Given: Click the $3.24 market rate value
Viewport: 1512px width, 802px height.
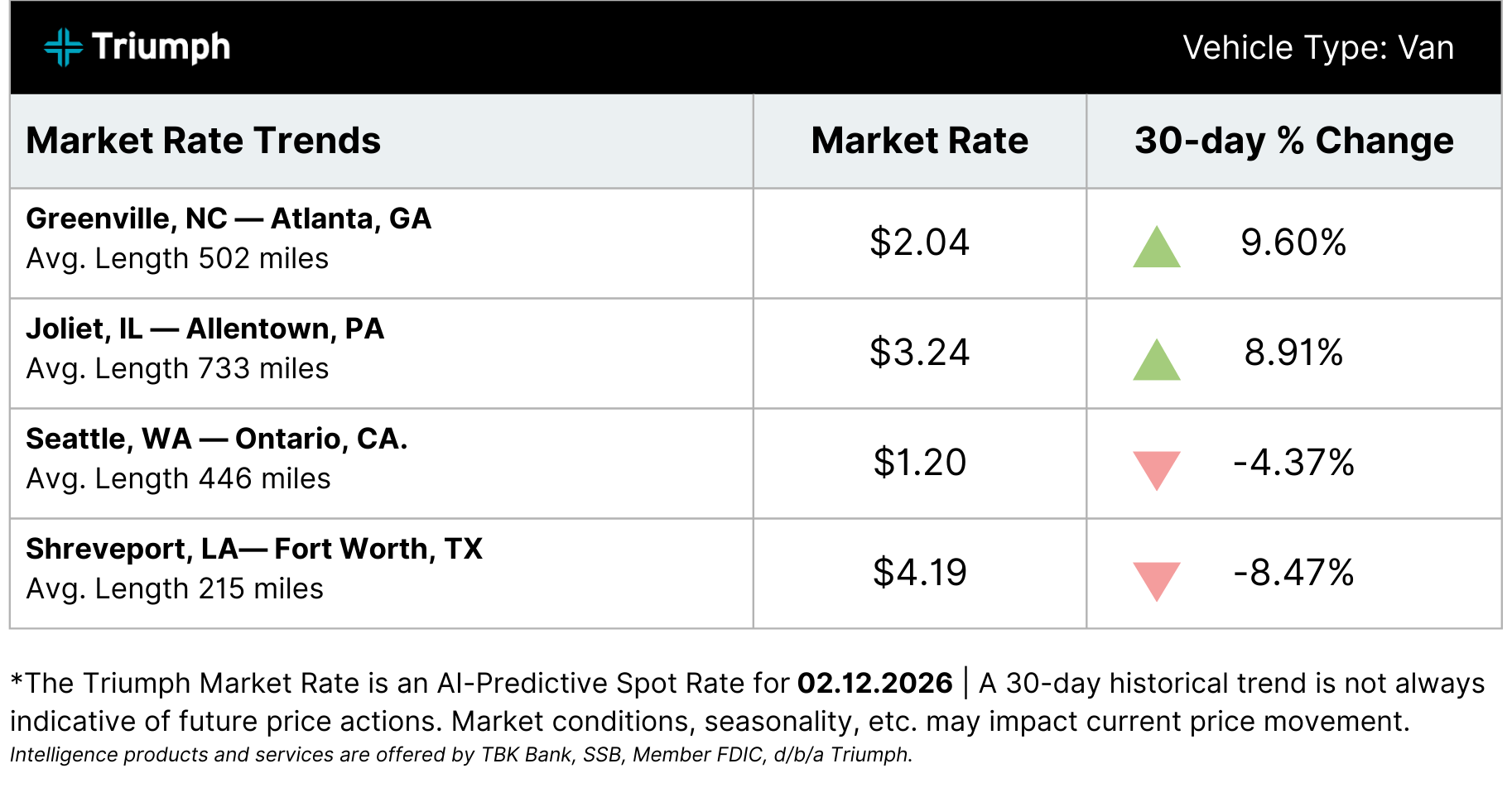Looking at the screenshot, I should coord(919,353).
